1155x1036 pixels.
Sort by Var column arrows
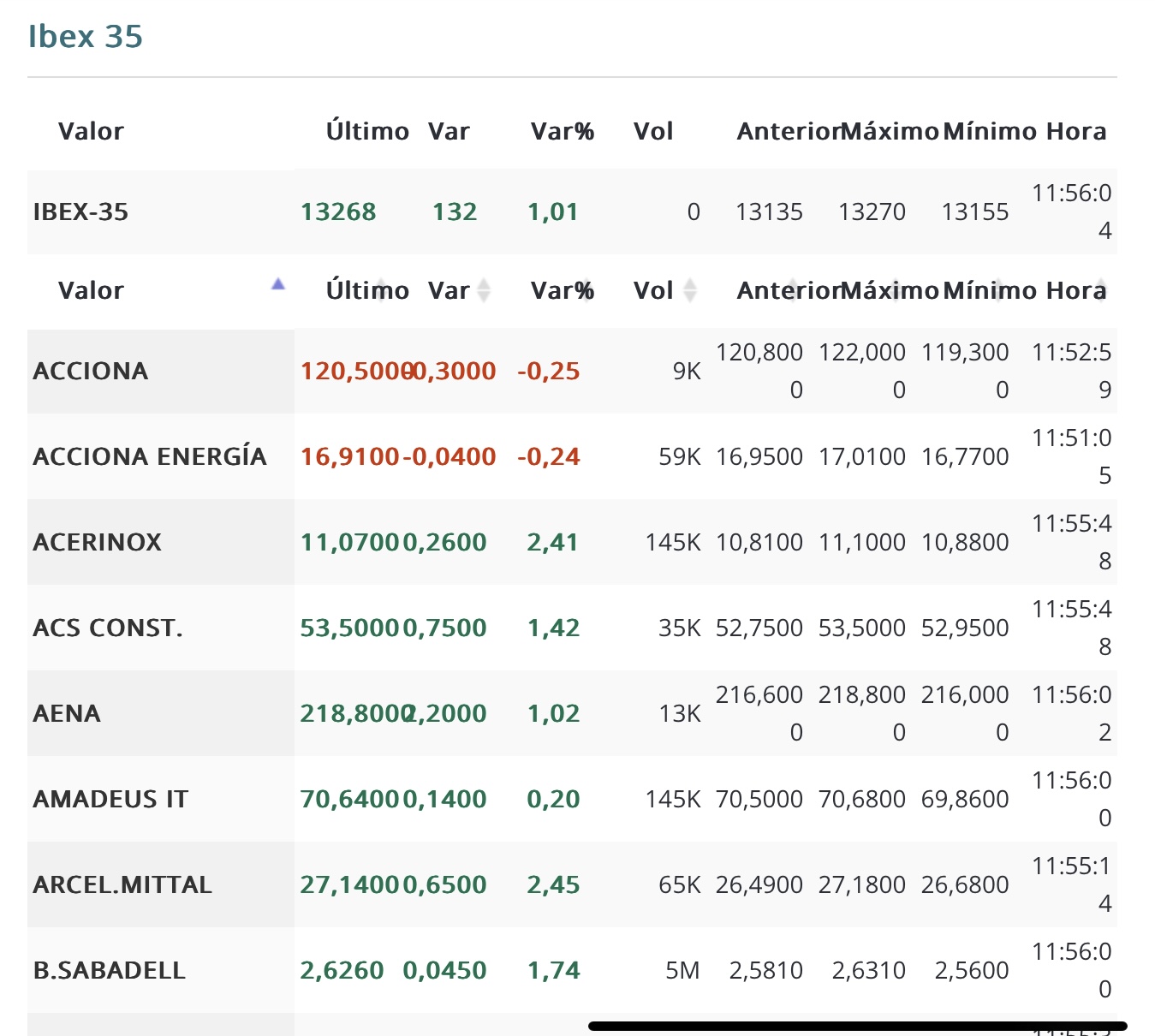484,290
